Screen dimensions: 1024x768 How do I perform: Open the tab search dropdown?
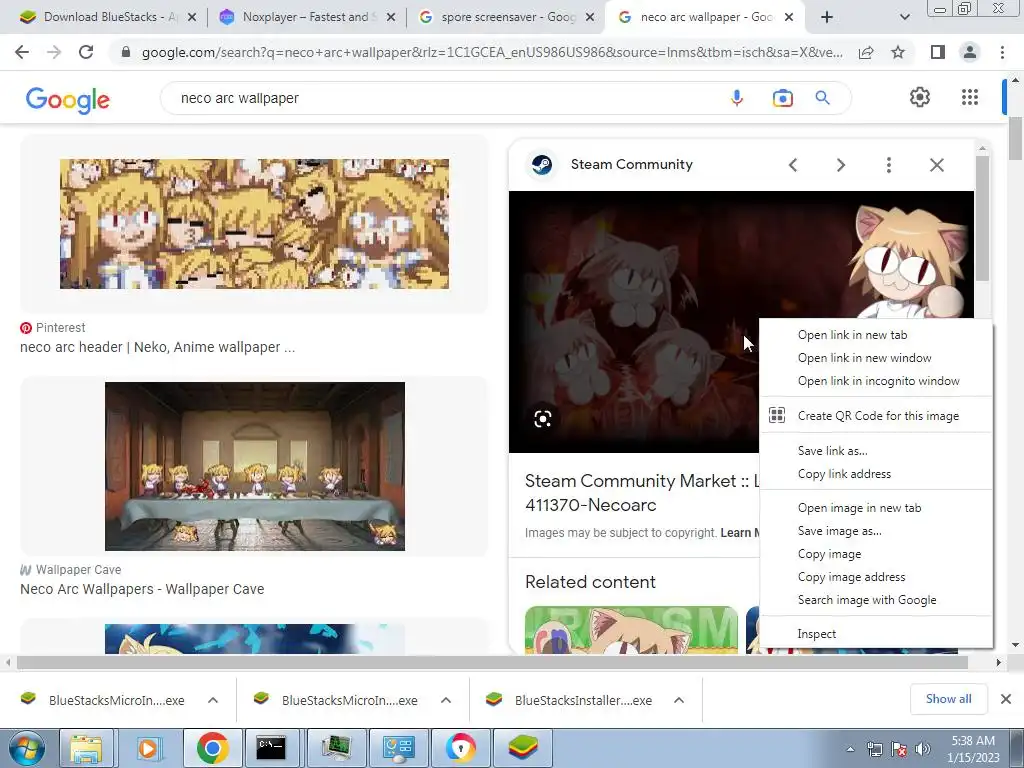904,17
